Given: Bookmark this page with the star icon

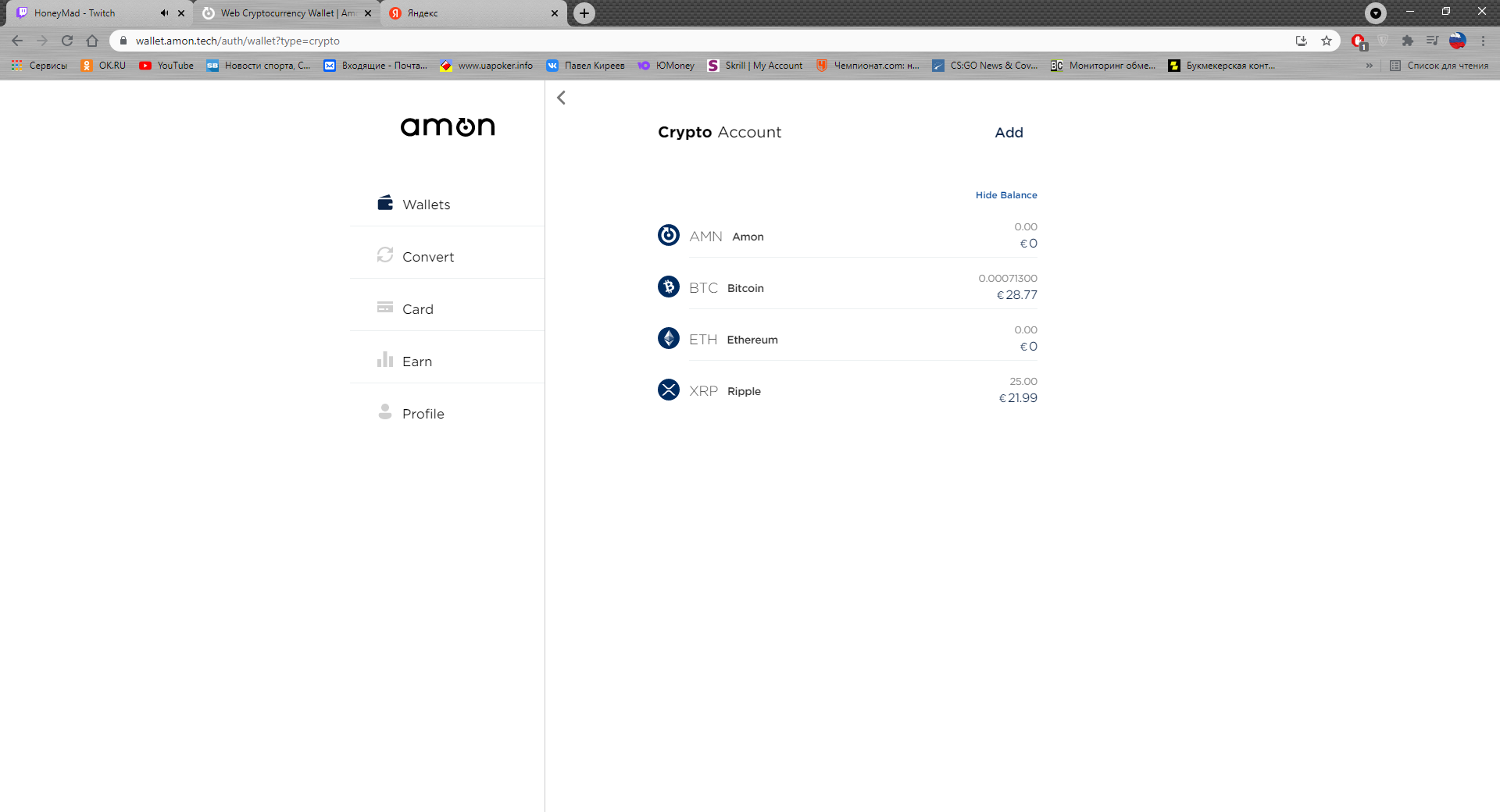Looking at the screenshot, I should [x=1327, y=41].
